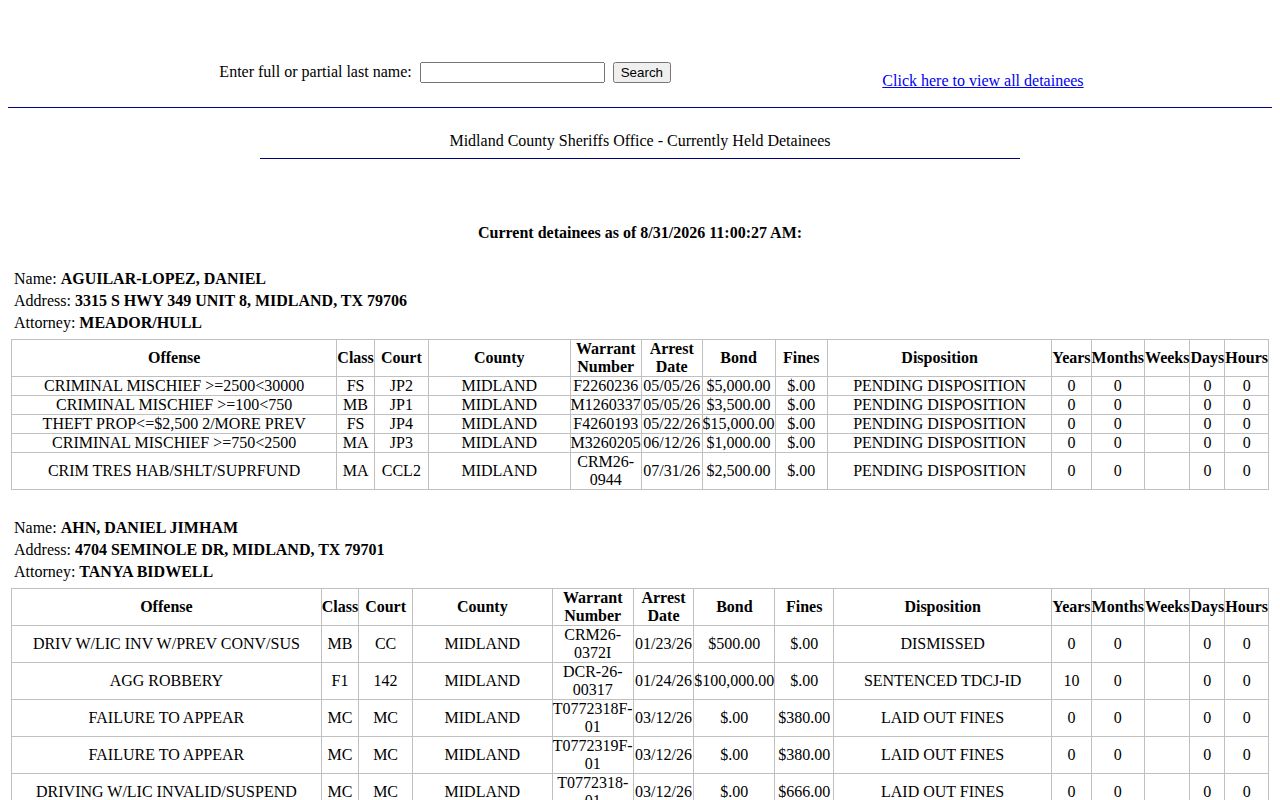Open the 'Click here to view all detainees' link
This screenshot has width=1280, height=800.
(983, 81)
